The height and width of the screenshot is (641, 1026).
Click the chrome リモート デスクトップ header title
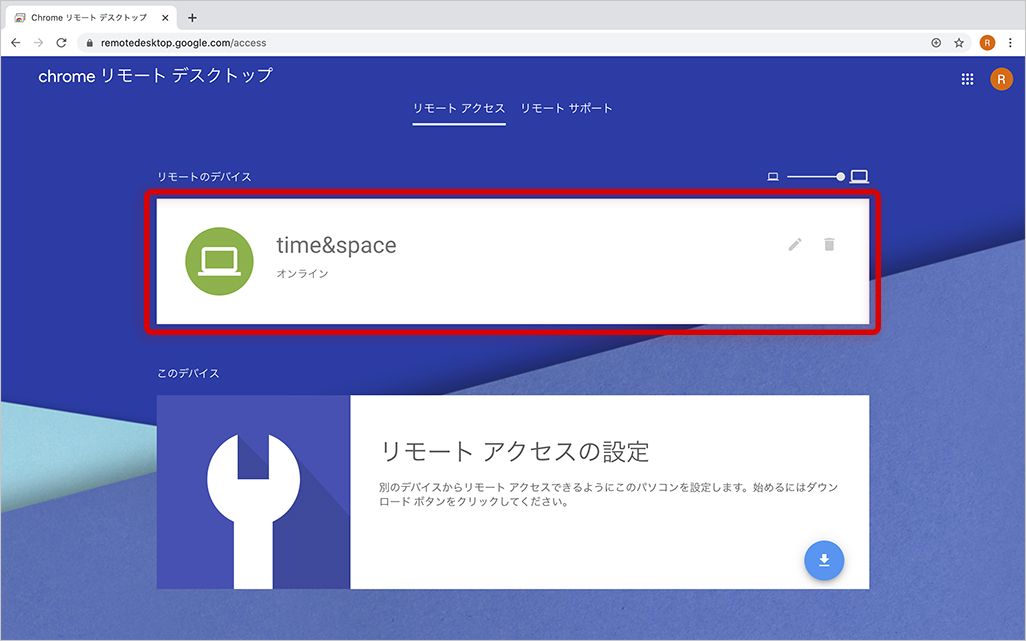pos(155,76)
